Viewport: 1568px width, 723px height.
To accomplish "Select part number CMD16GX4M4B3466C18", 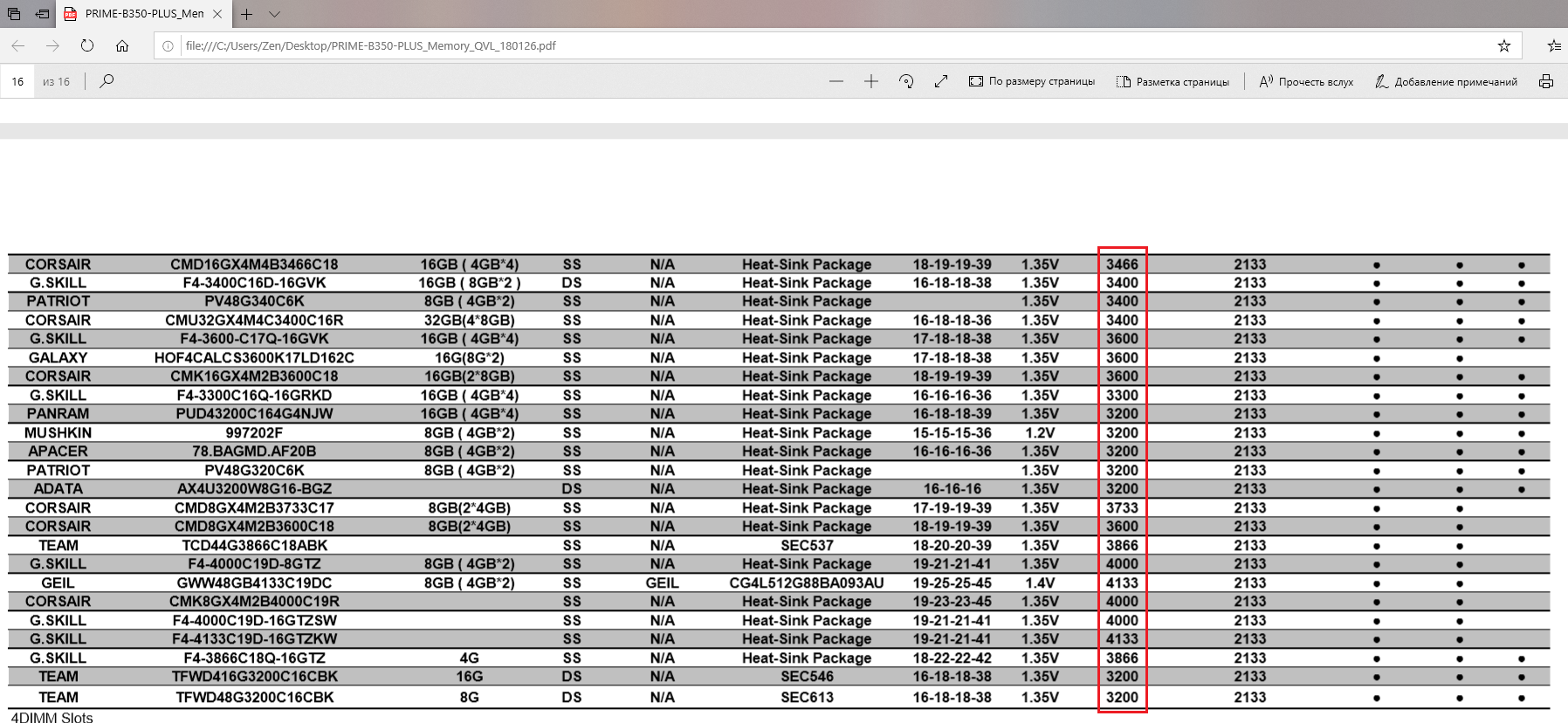I will (x=254, y=265).
